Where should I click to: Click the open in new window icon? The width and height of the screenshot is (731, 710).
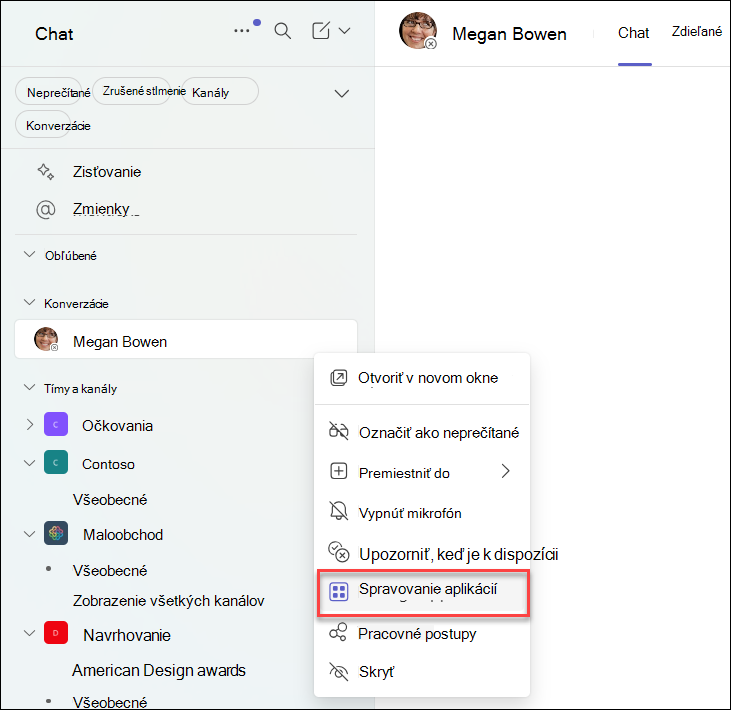339,378
